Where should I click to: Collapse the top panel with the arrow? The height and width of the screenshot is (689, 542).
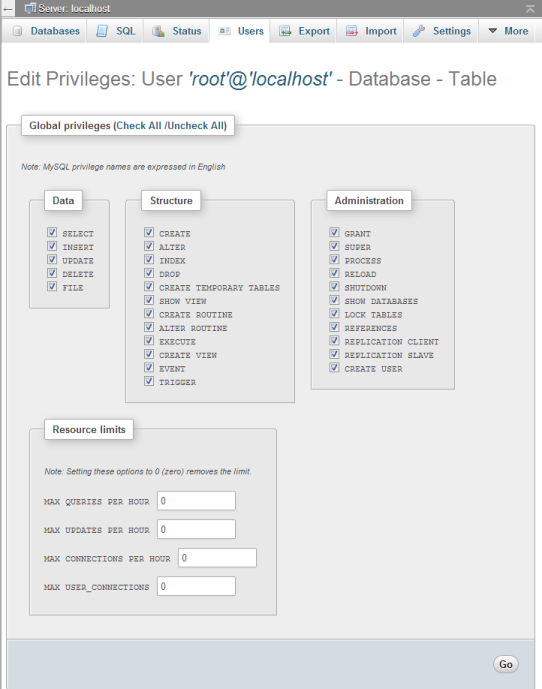click(x=530, y=8)
